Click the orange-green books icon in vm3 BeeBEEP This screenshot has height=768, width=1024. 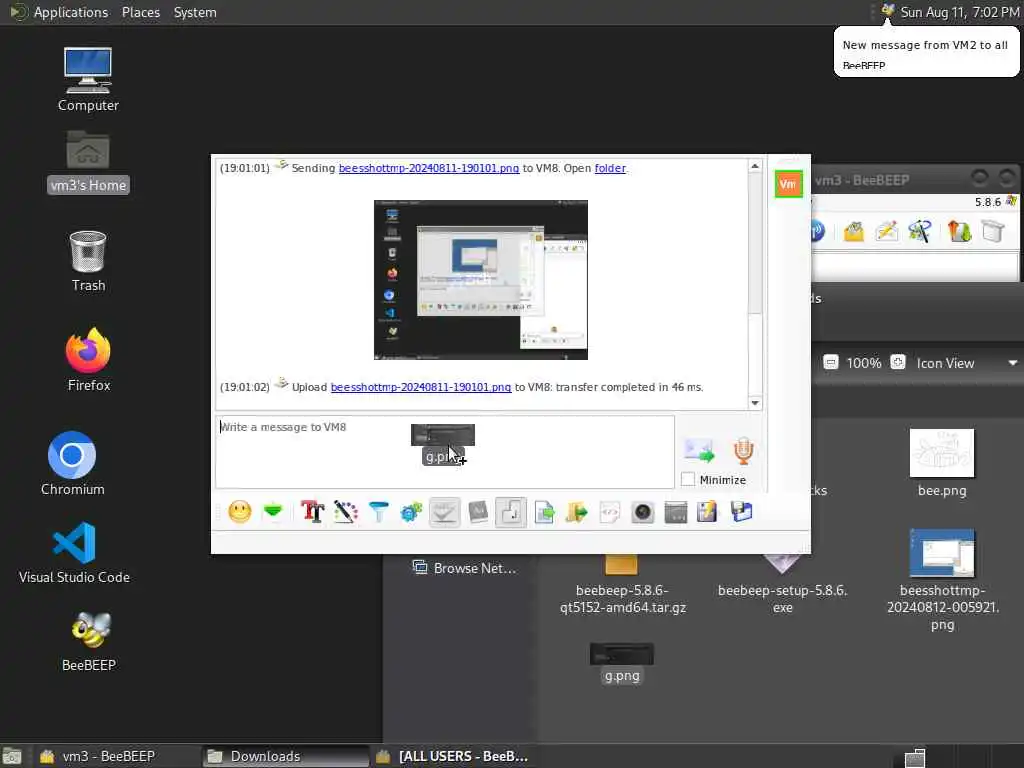pos(959,231)
